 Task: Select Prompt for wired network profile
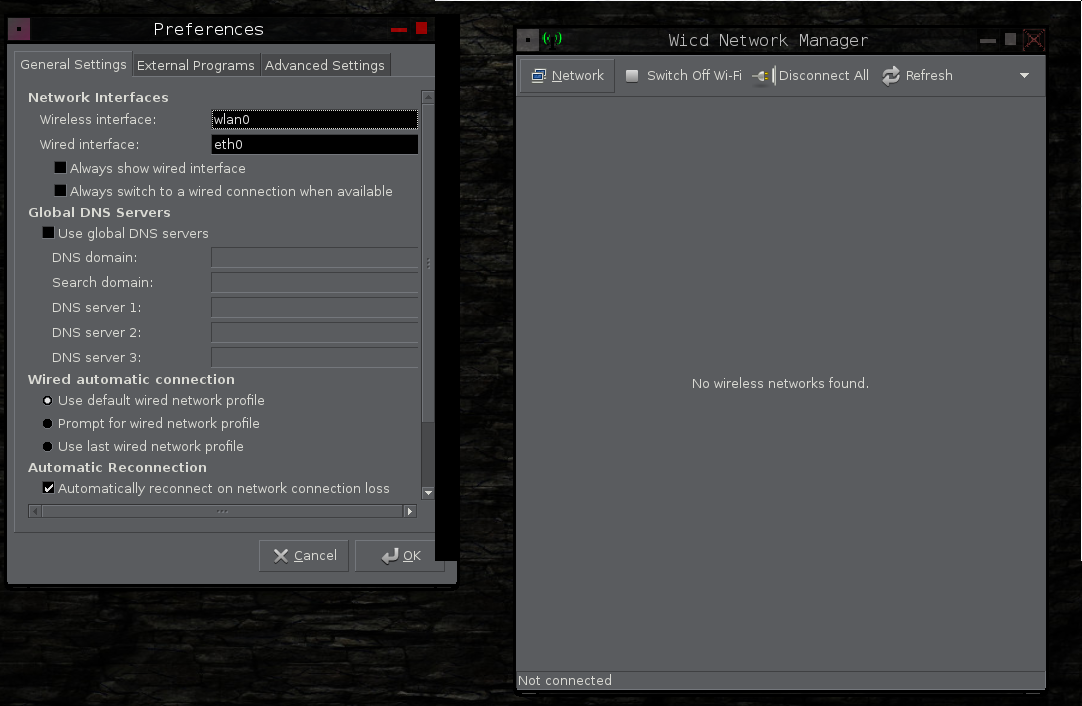(48, 423)
